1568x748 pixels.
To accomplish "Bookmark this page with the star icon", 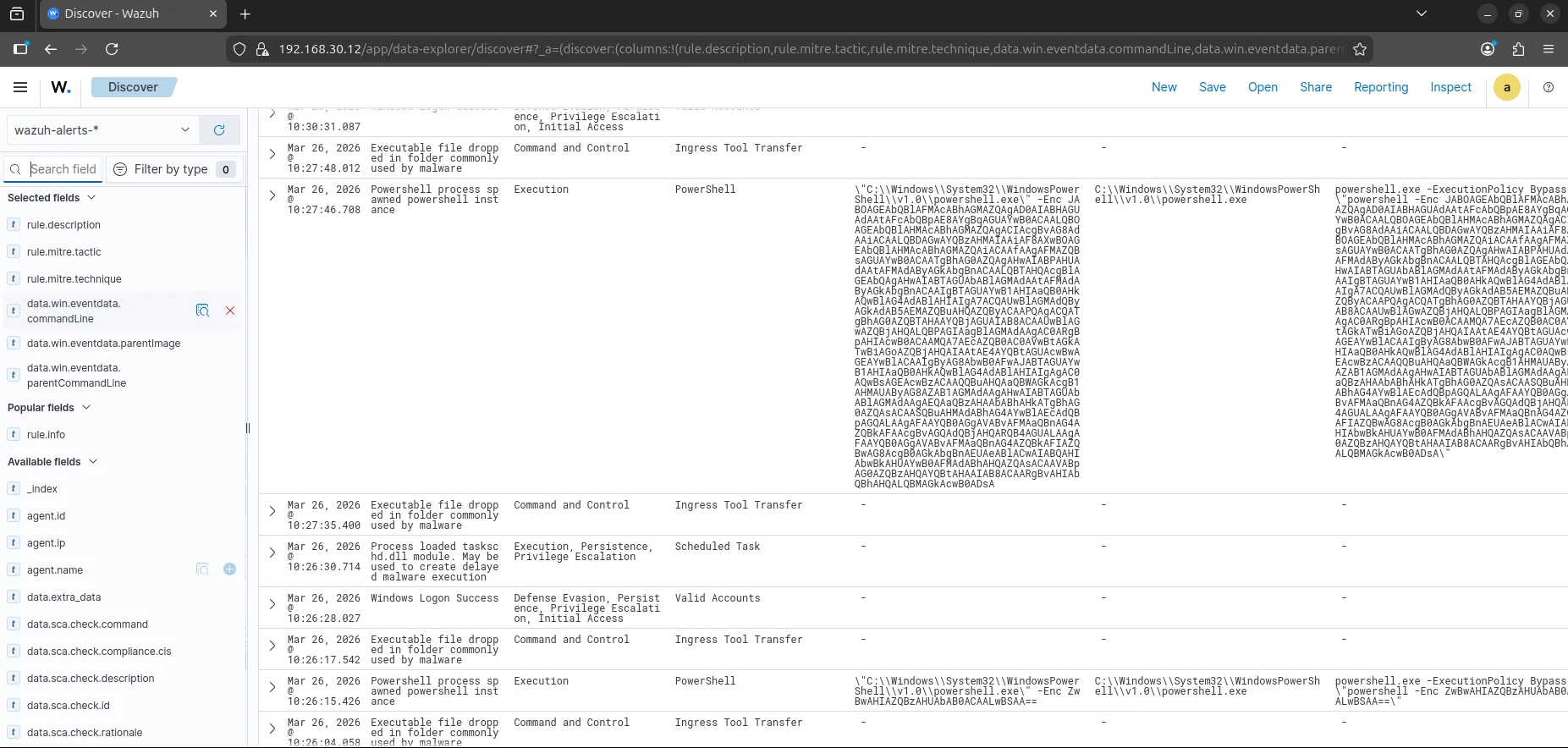I will click(1360, 49).
